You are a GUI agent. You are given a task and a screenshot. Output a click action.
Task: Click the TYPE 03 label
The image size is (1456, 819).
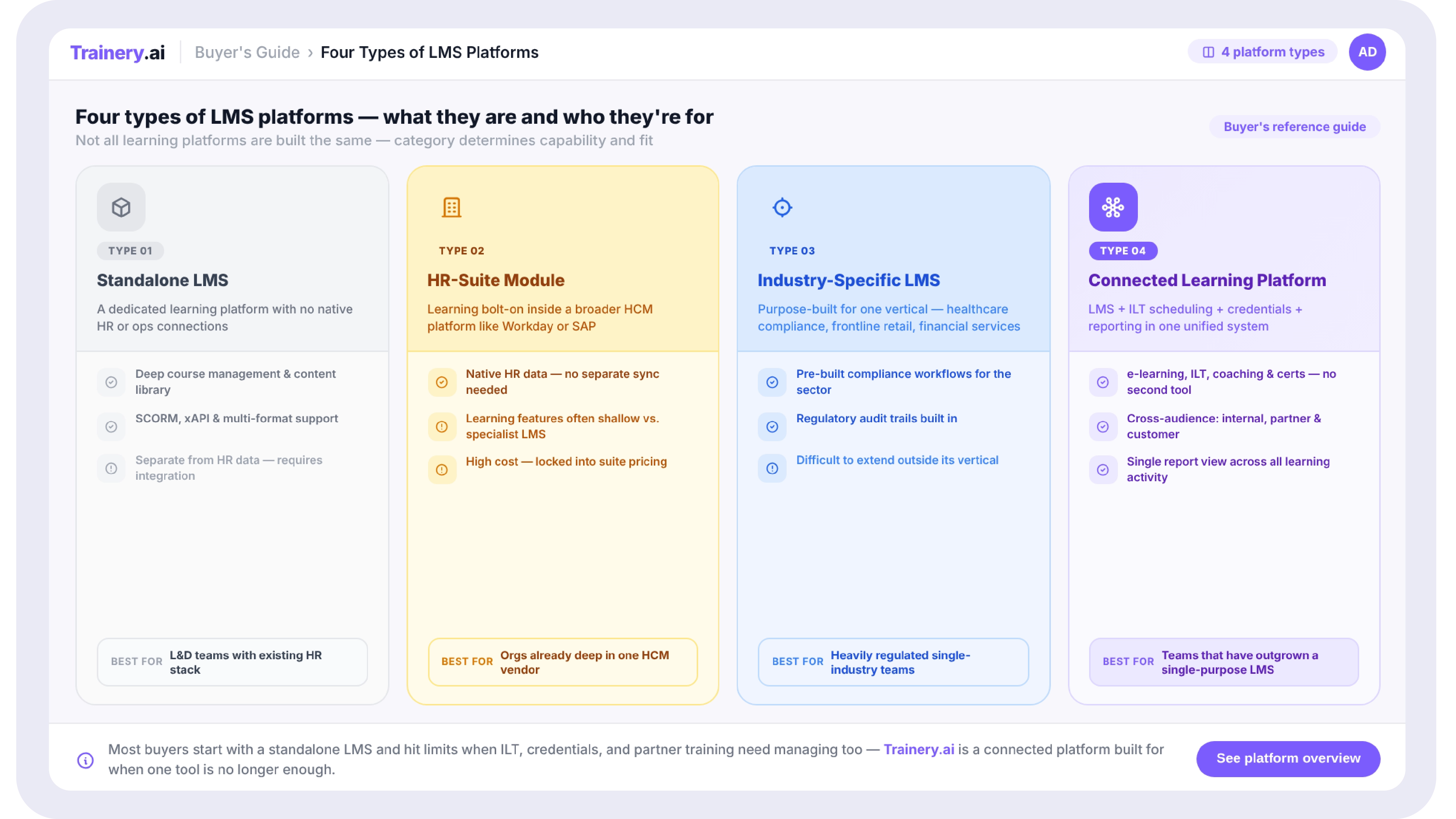tap(792, 250)
